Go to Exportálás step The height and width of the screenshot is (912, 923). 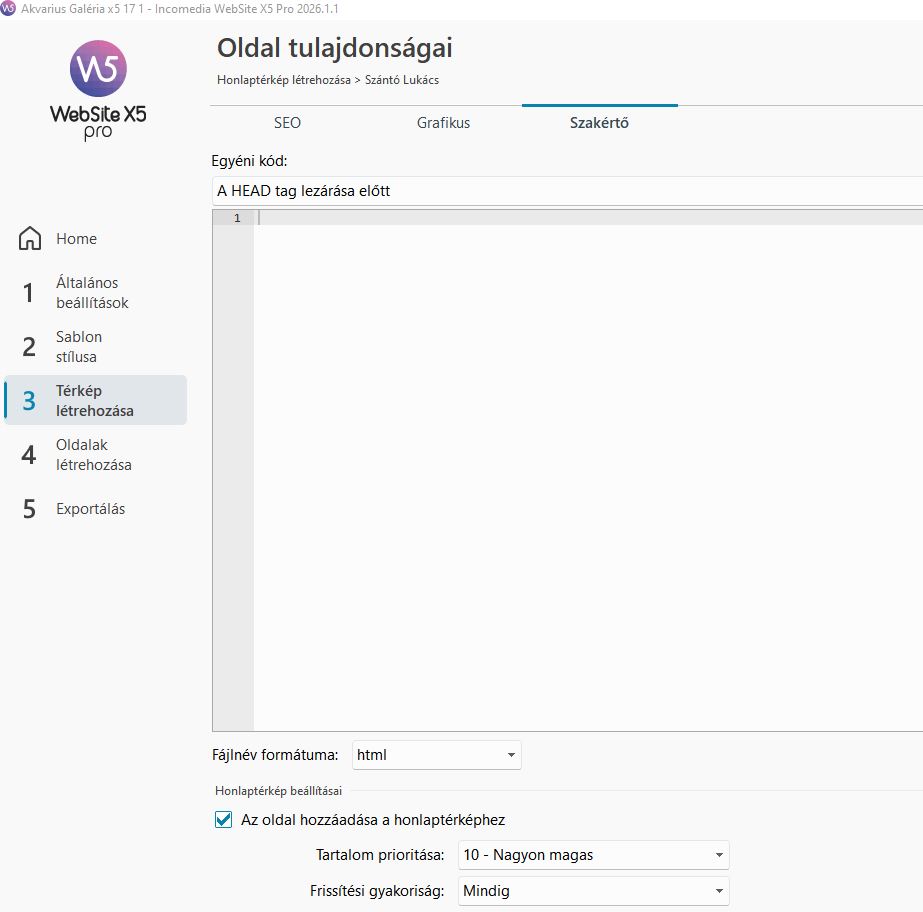point(90,509)
